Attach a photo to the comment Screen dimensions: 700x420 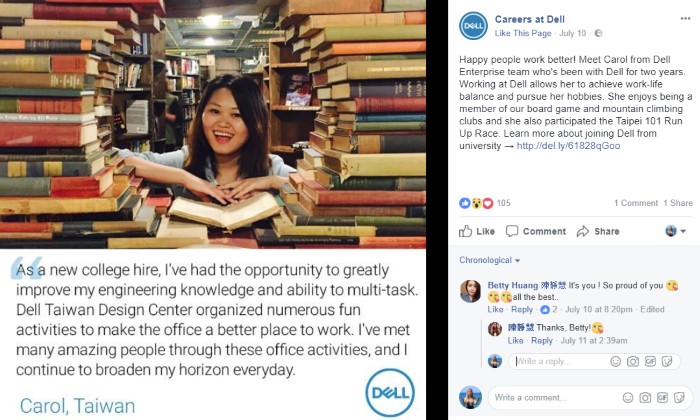coord(645,397)
